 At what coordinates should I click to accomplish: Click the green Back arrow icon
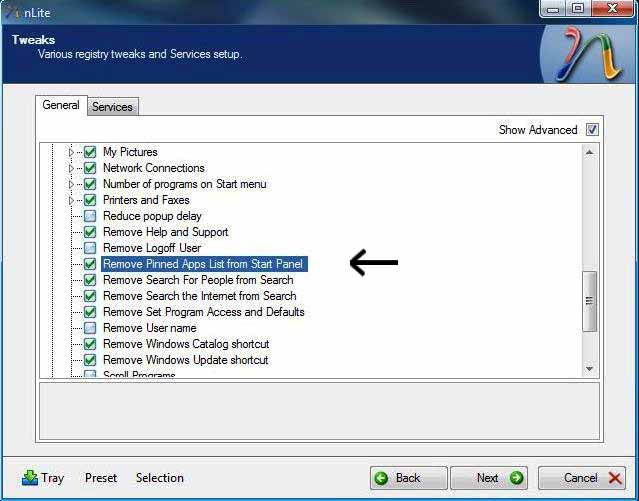coord(383,478)
